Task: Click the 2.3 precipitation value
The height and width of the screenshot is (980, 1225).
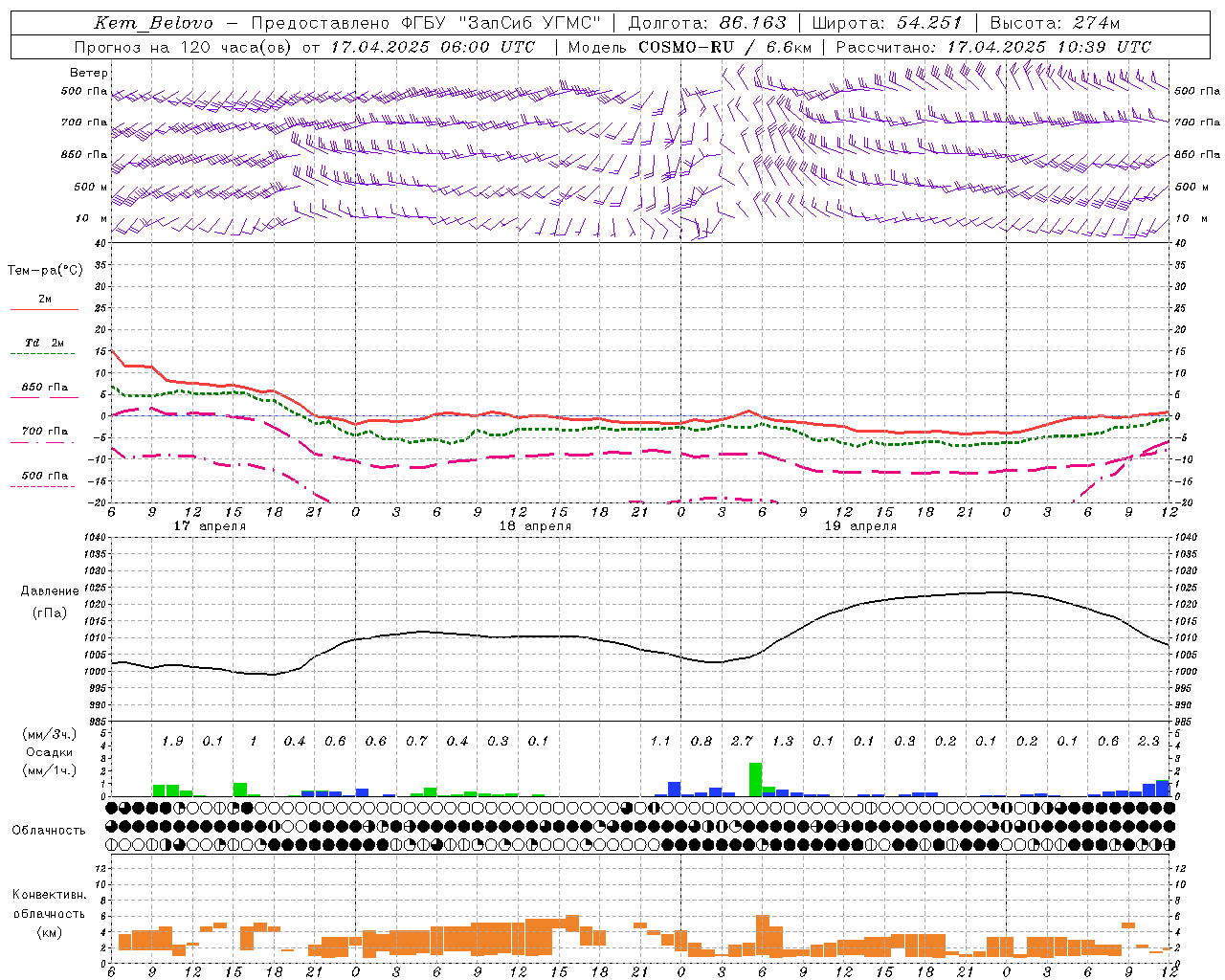Action: pos(1148,741)
